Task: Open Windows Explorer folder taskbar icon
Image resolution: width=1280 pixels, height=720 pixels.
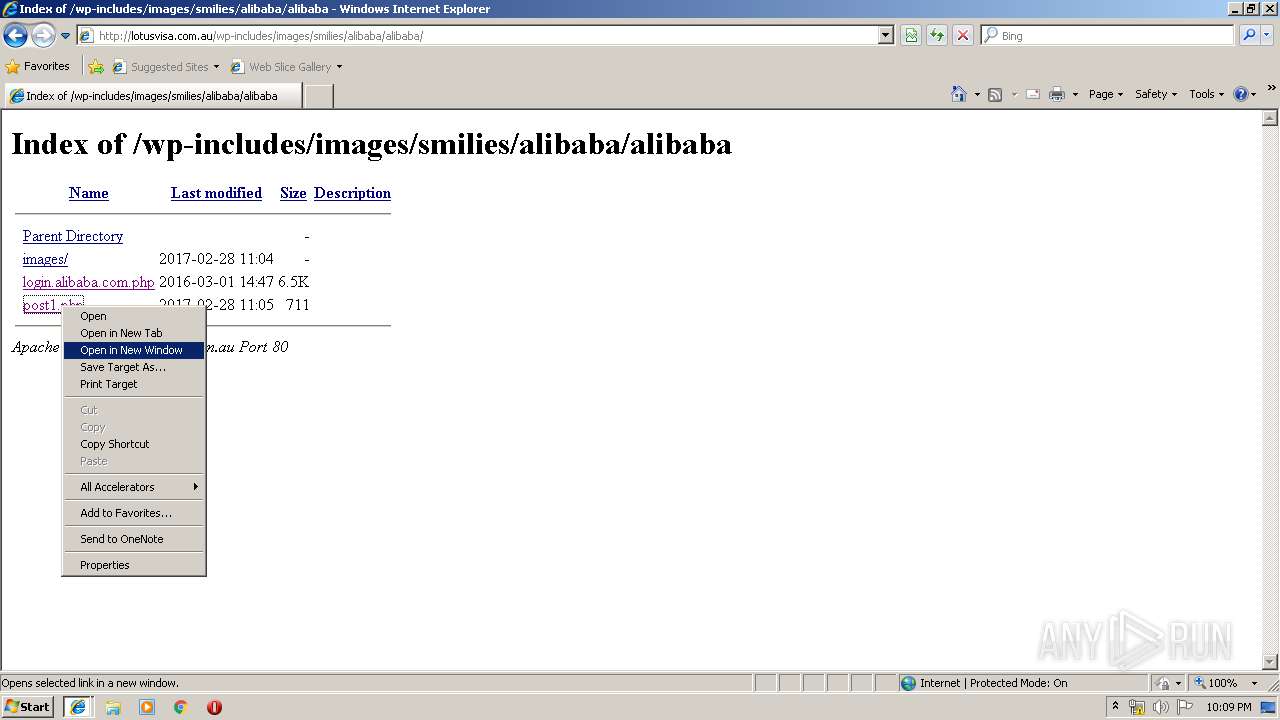Action: (113, 707)
